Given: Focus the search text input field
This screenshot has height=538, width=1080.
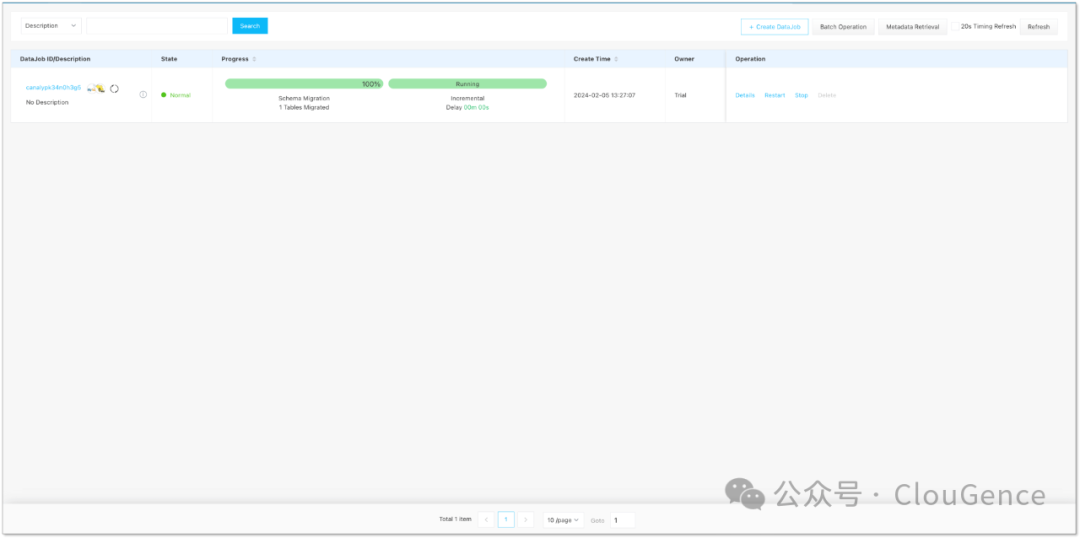Looking at the screenshot, I should [157, 25].
